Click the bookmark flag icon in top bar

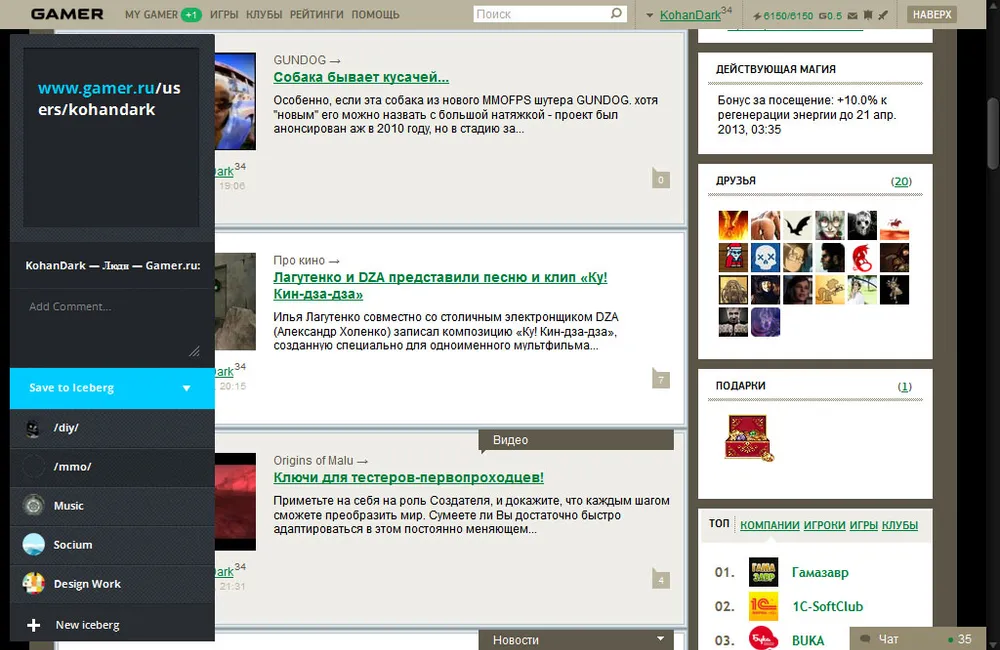866,15
